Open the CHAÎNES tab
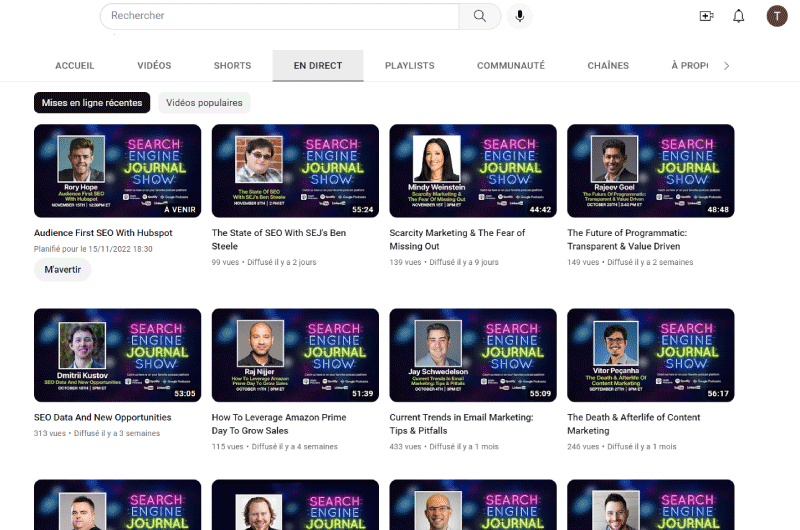The height and width of the screenshot is (530, 800). (x=608, y=66)
